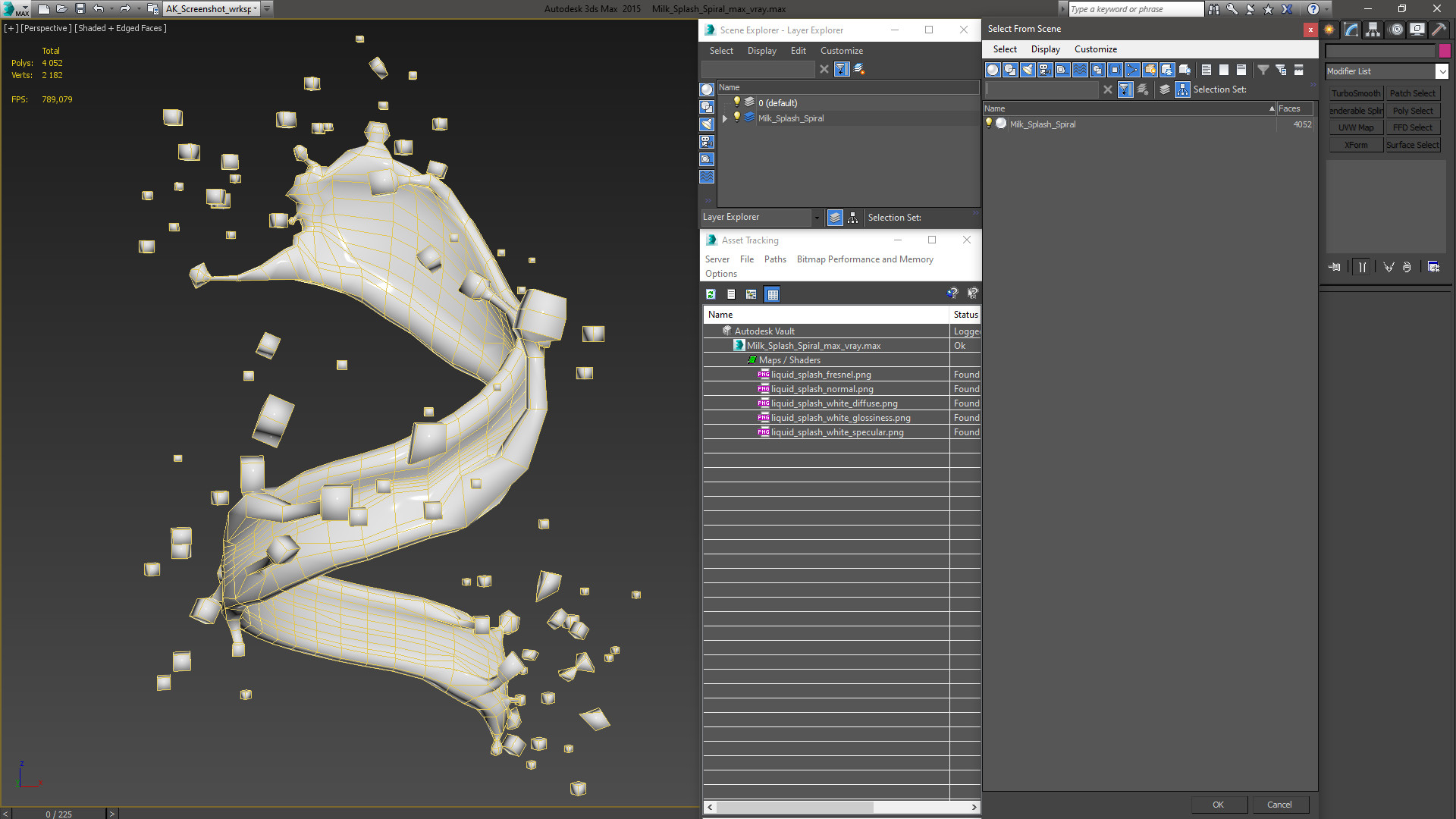Open Customize menu in Scene Explorer

(x=841, y=51)
